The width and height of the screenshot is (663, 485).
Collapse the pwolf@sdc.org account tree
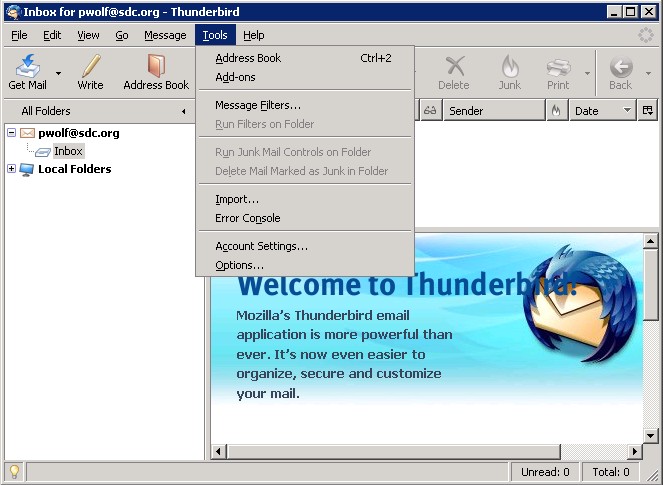tap(12, 133)
